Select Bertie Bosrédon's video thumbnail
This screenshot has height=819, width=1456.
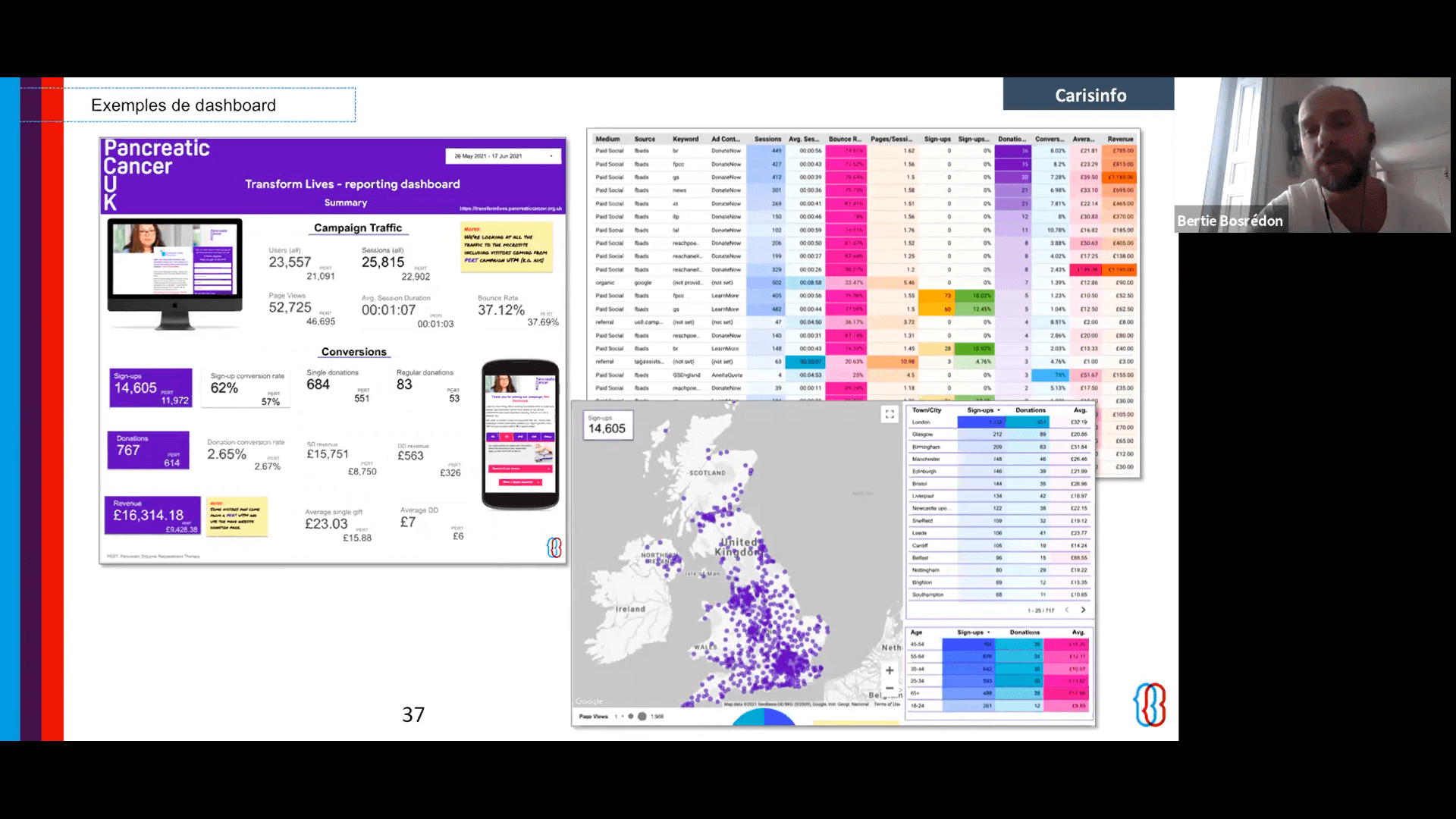[1312, 155]
